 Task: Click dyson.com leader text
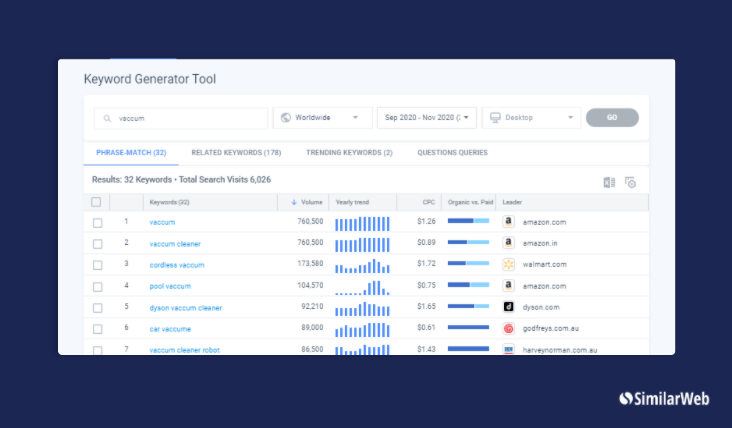(x=541, y=307)
